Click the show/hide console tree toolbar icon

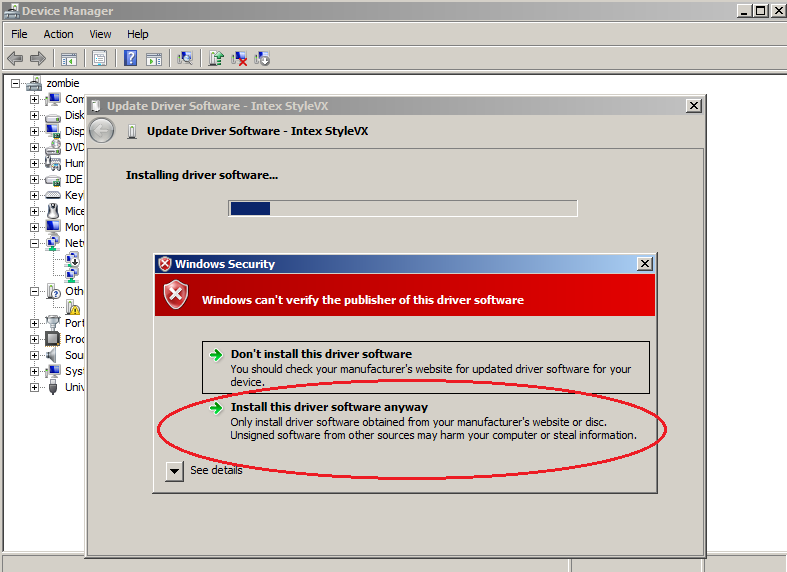pos(68,58)
